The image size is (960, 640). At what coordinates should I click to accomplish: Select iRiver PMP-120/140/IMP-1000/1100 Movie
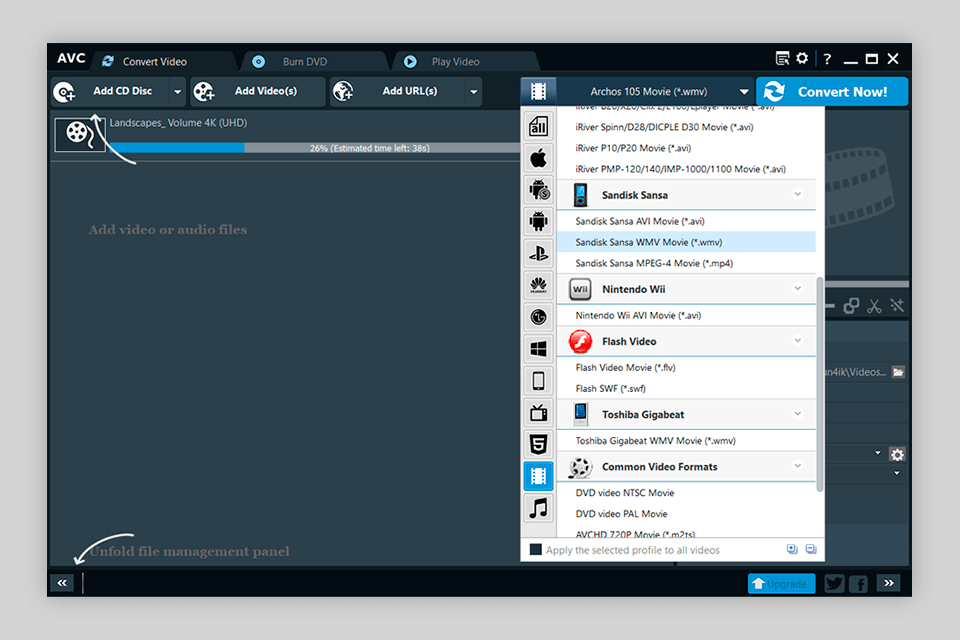pos(686,168)
